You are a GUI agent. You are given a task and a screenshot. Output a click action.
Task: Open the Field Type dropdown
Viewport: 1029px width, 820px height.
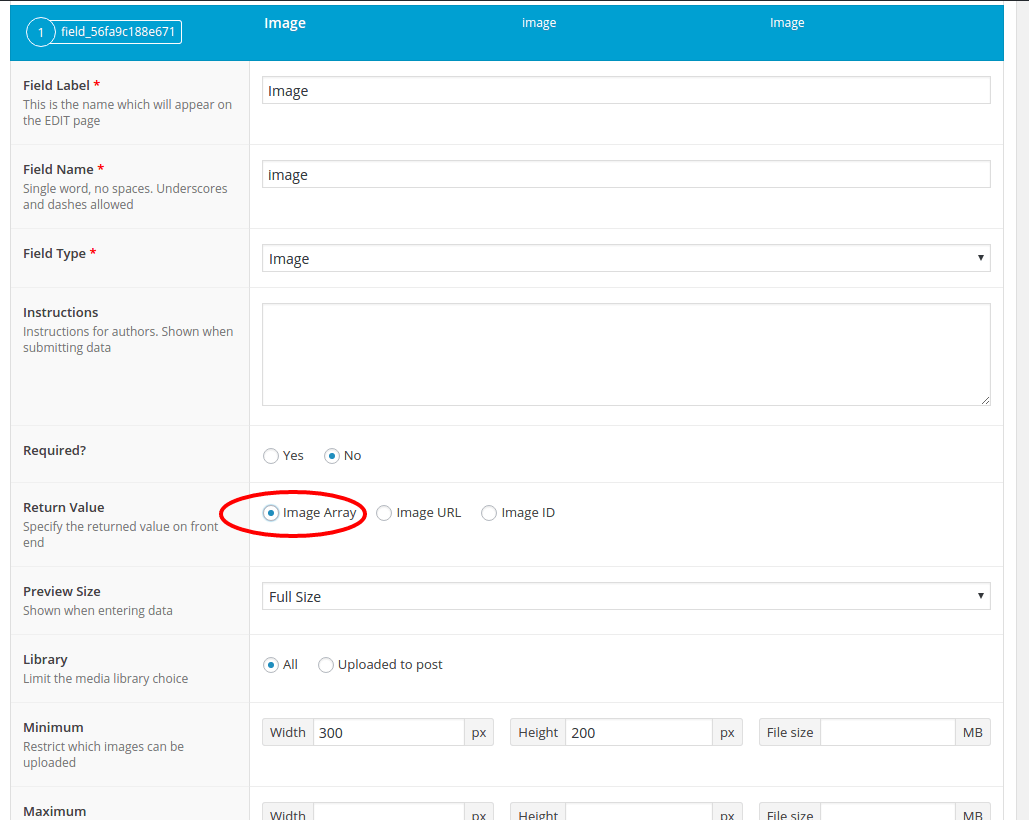point(625,258)
